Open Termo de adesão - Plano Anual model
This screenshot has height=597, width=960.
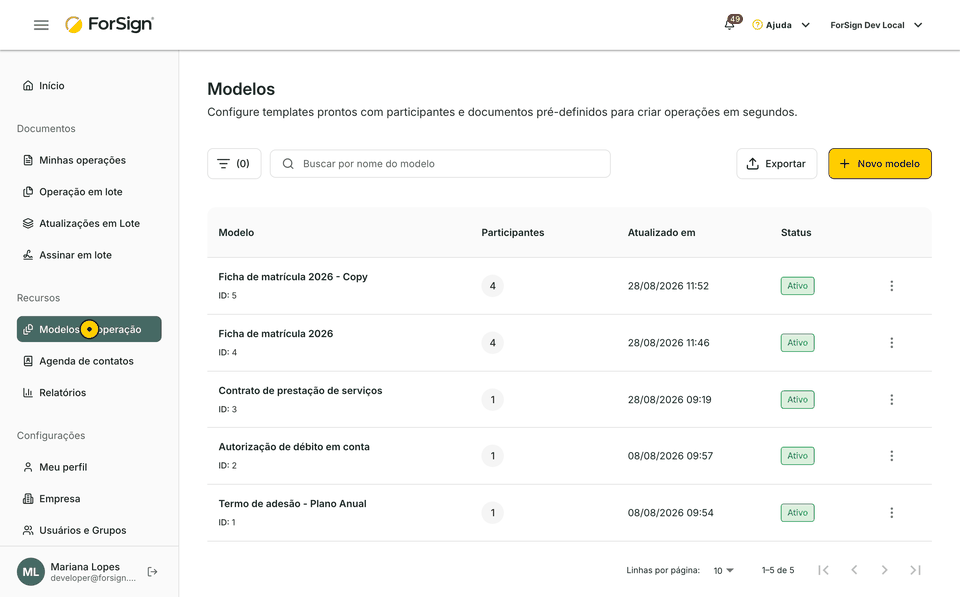292,504
